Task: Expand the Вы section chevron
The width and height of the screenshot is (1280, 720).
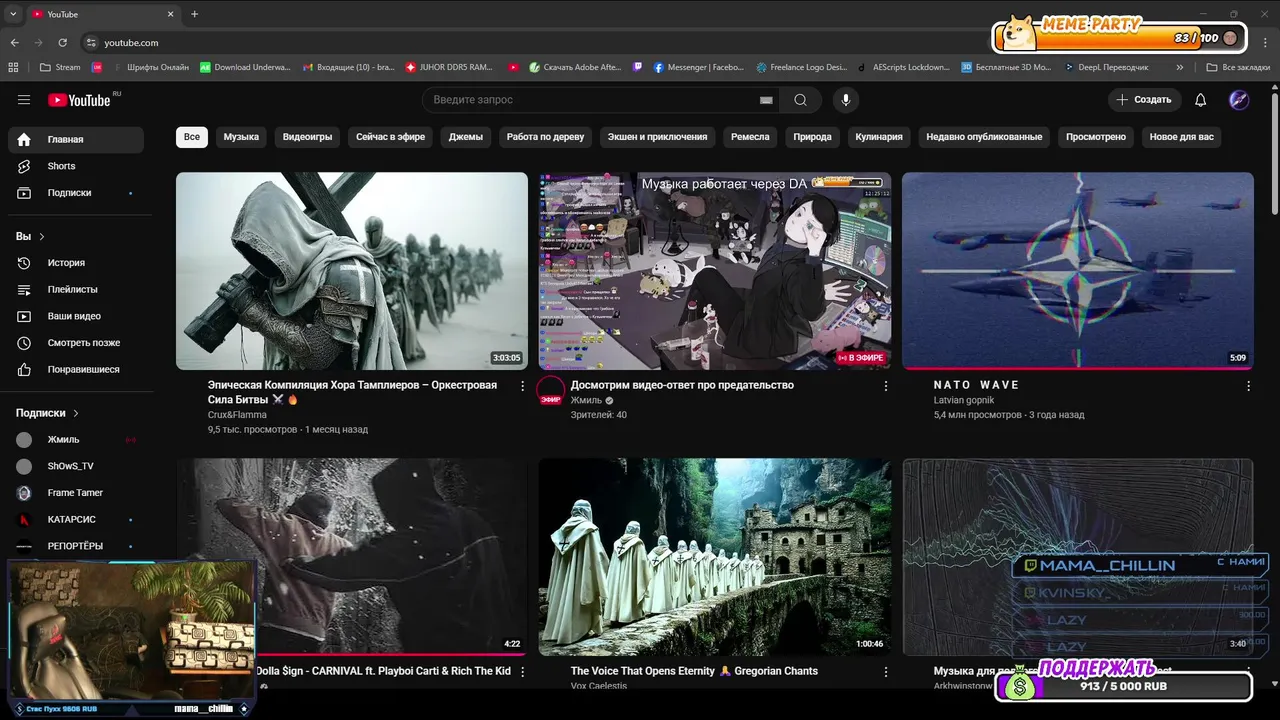Action: coord(42,237)
